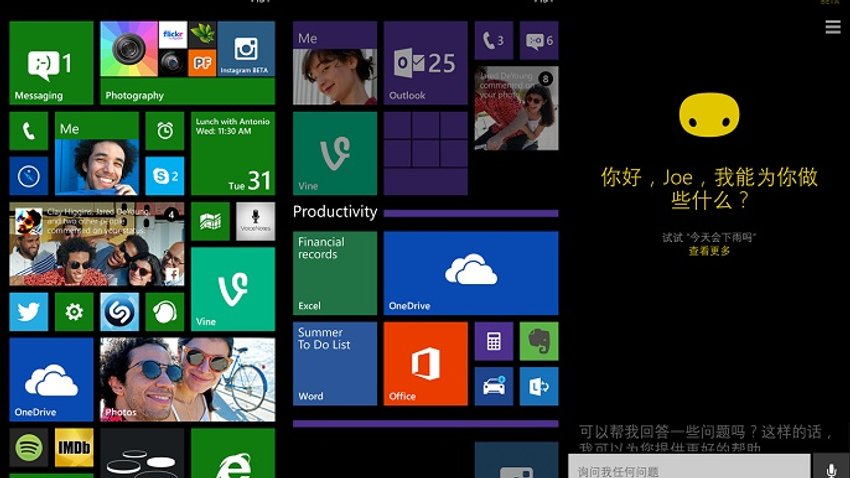Open the Flickr app icon
Image resolution: width=850 pixels, height=478 pixels.
tap(173, 35)
